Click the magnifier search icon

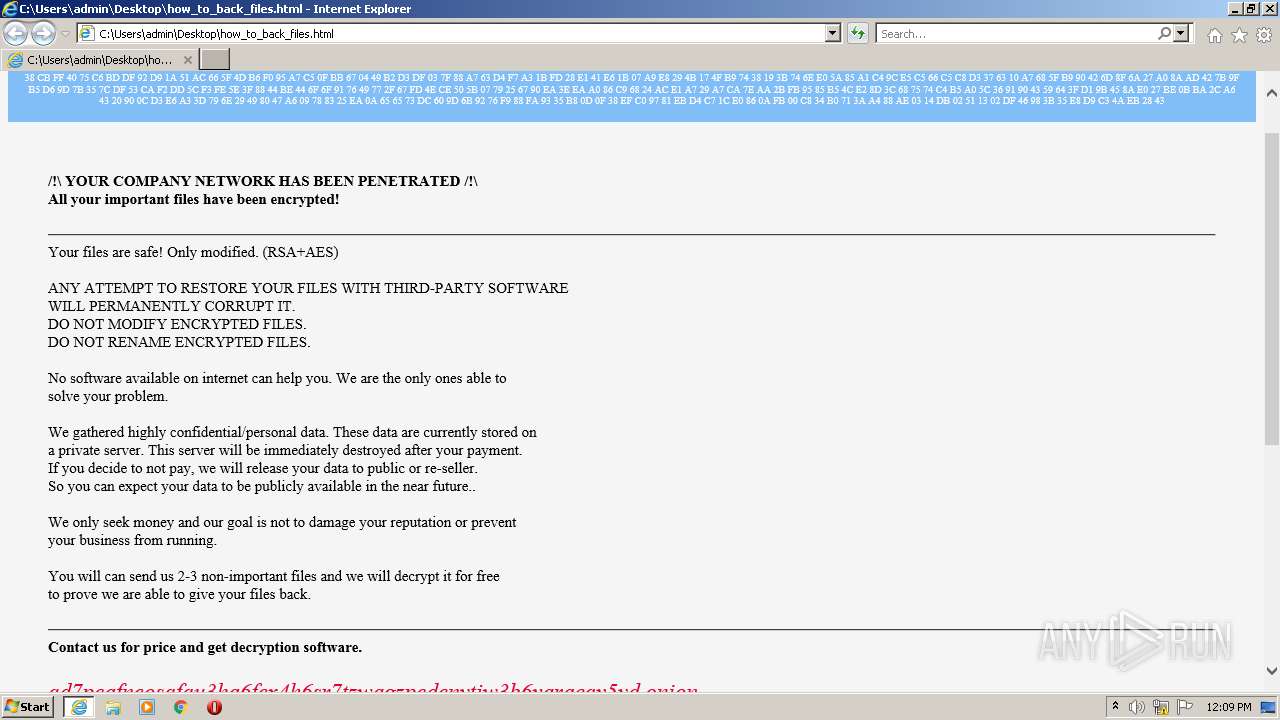1164,34
